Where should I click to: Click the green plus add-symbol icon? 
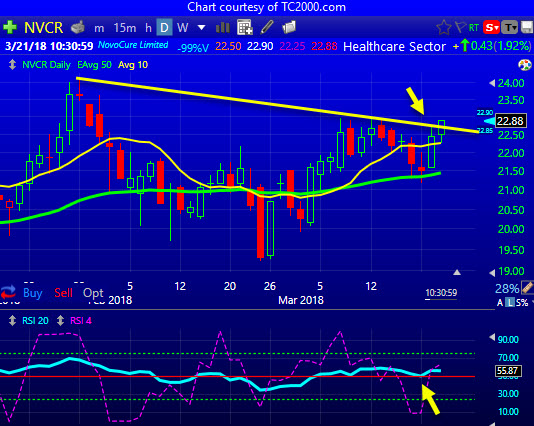(x=10, y=27)
